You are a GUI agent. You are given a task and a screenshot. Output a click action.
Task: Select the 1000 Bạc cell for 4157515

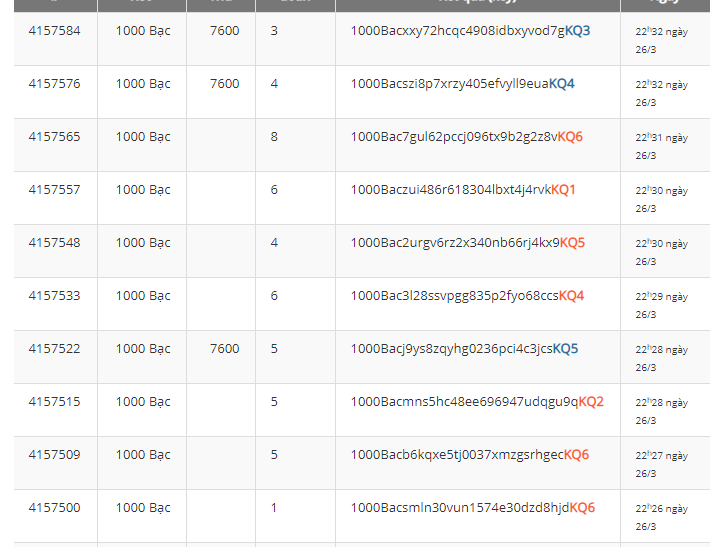(143, 402)
